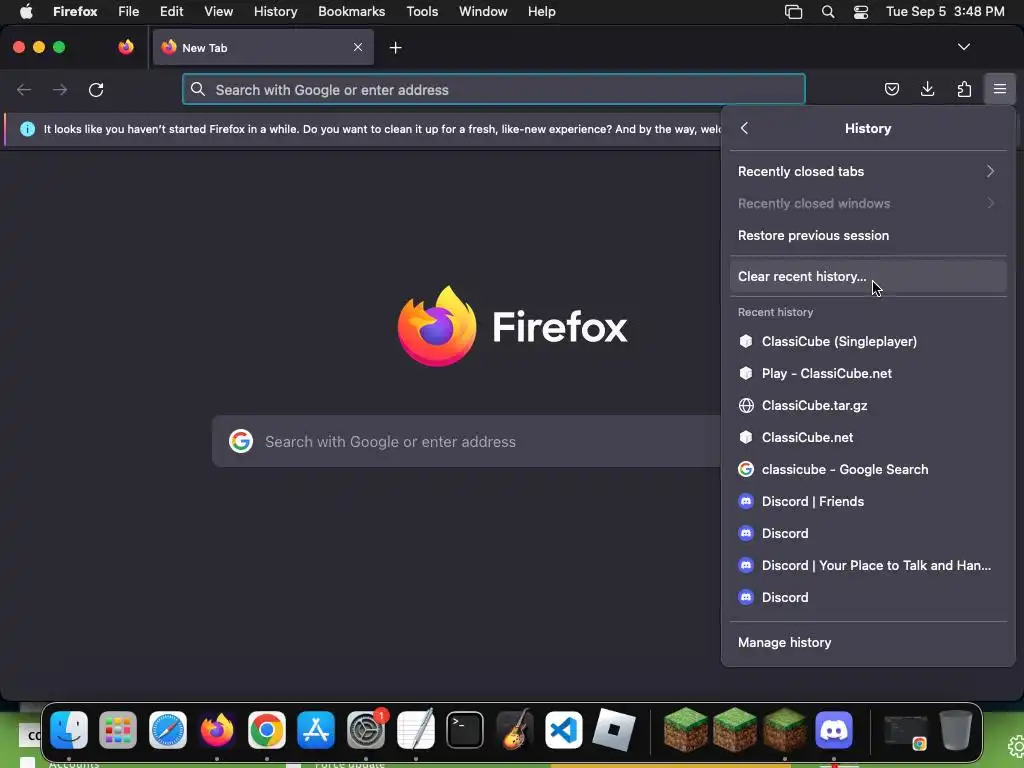Open the View menu
1024x768 pixels.
[x=218, y=12]
